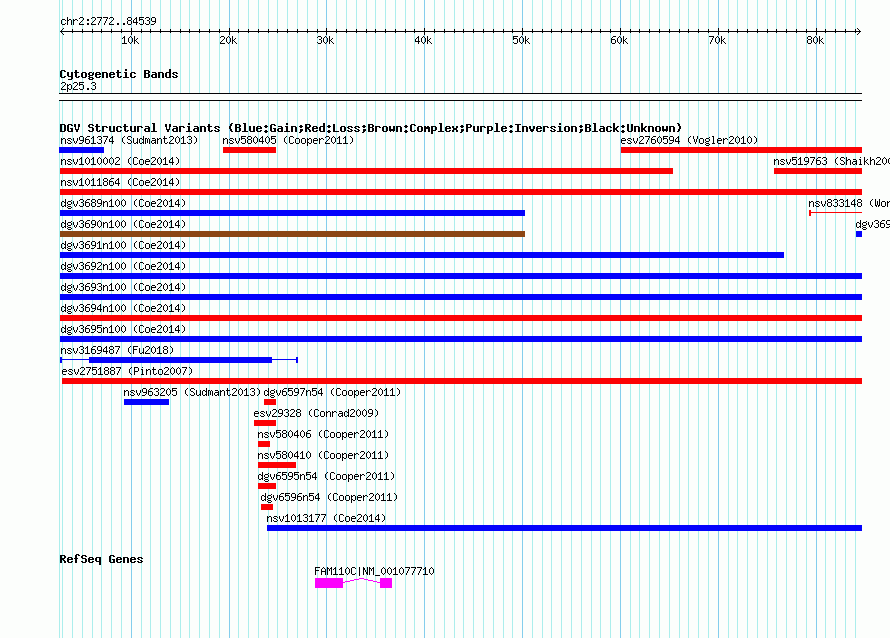The width and height of the screenshot is (890, 638).
Task: Select the 2p25.3 cytogenetic band label
Action: click(78, 86)
